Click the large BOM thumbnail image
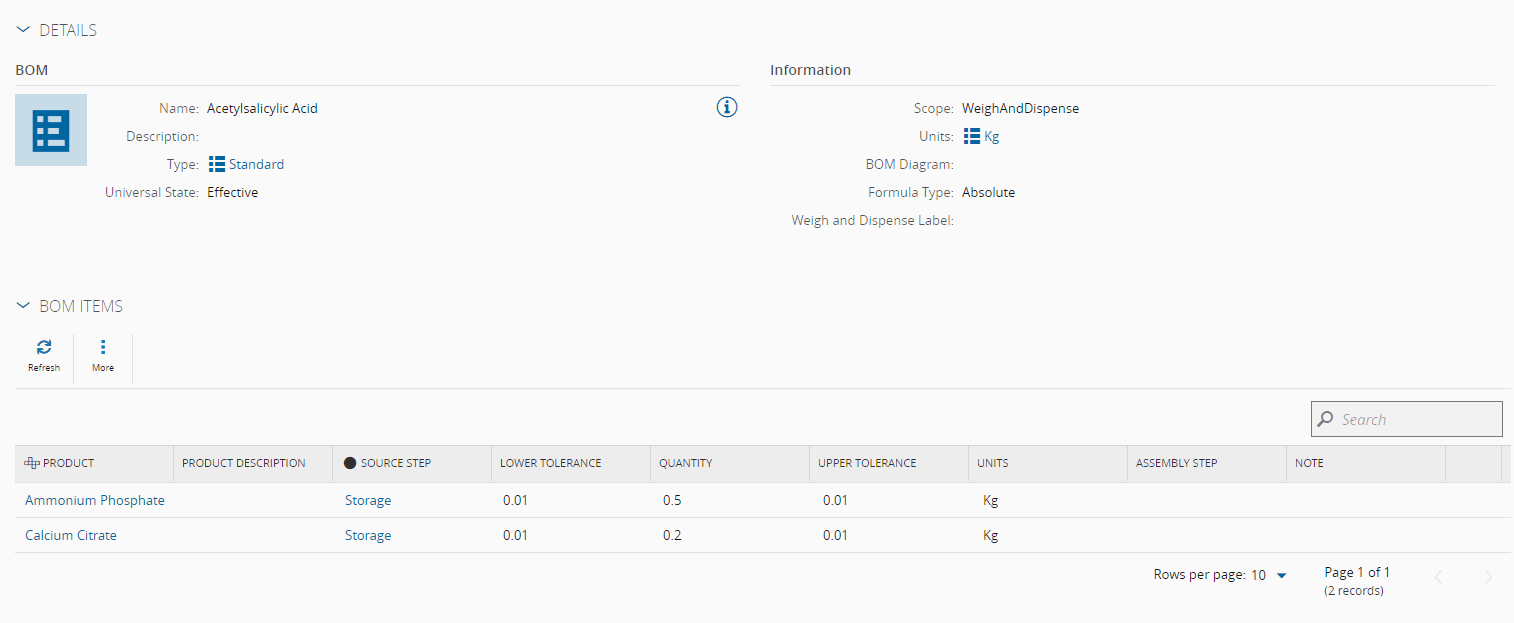Image resolution: width=1514 pixels, height=623 pixels. pyautogui.click(x=51, y=130)
